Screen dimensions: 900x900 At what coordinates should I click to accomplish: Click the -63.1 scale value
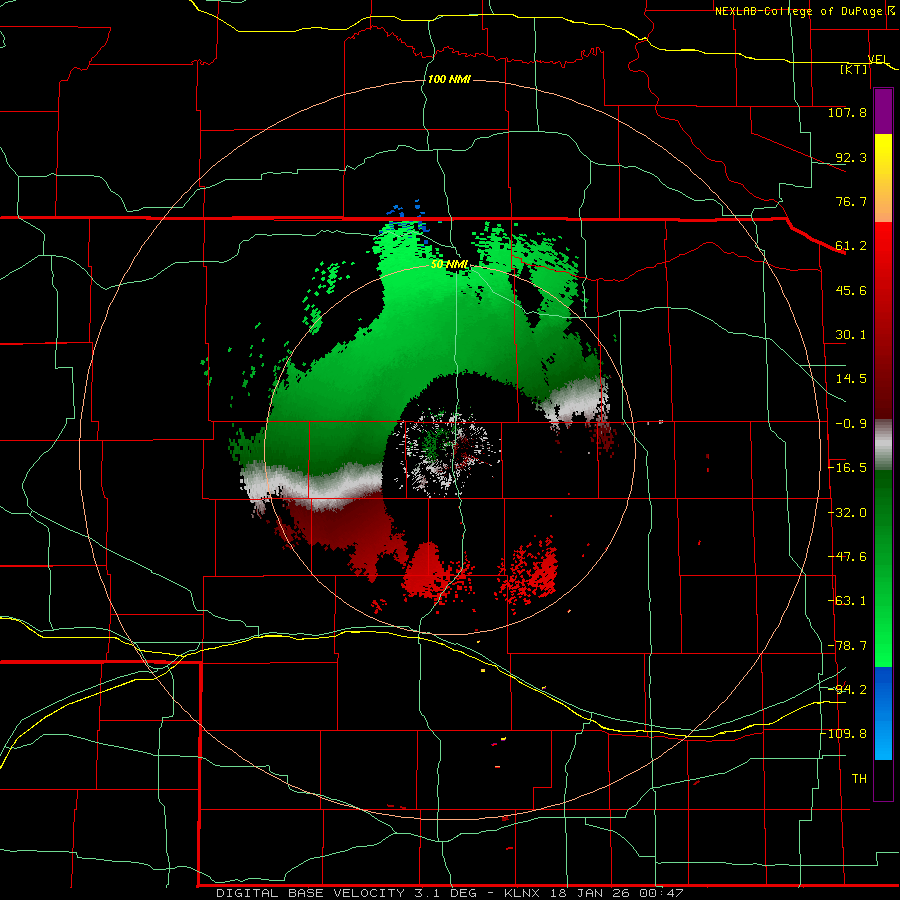click(847, 601)
